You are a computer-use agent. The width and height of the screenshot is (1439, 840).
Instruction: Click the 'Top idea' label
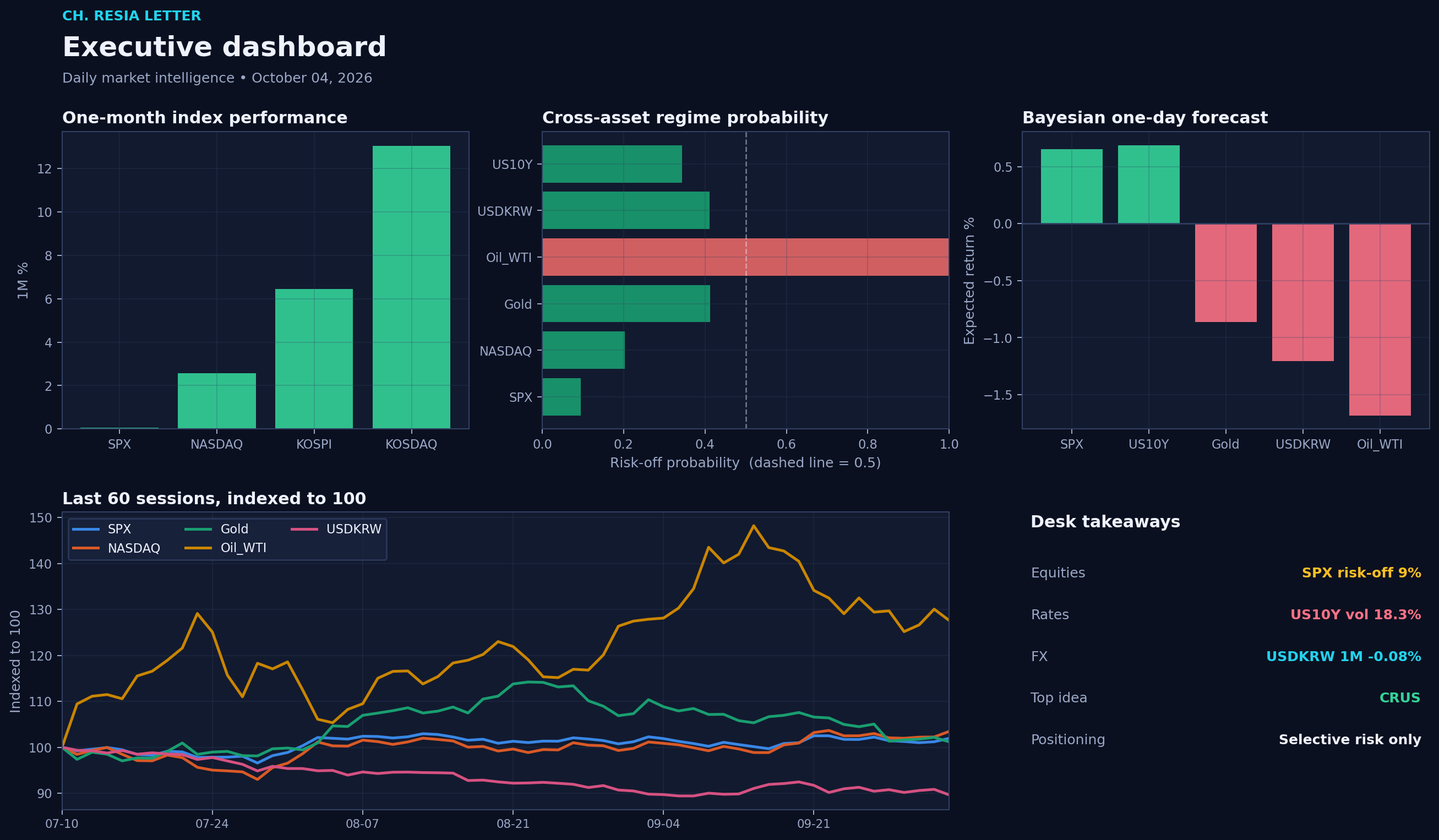click(1059, 698)
